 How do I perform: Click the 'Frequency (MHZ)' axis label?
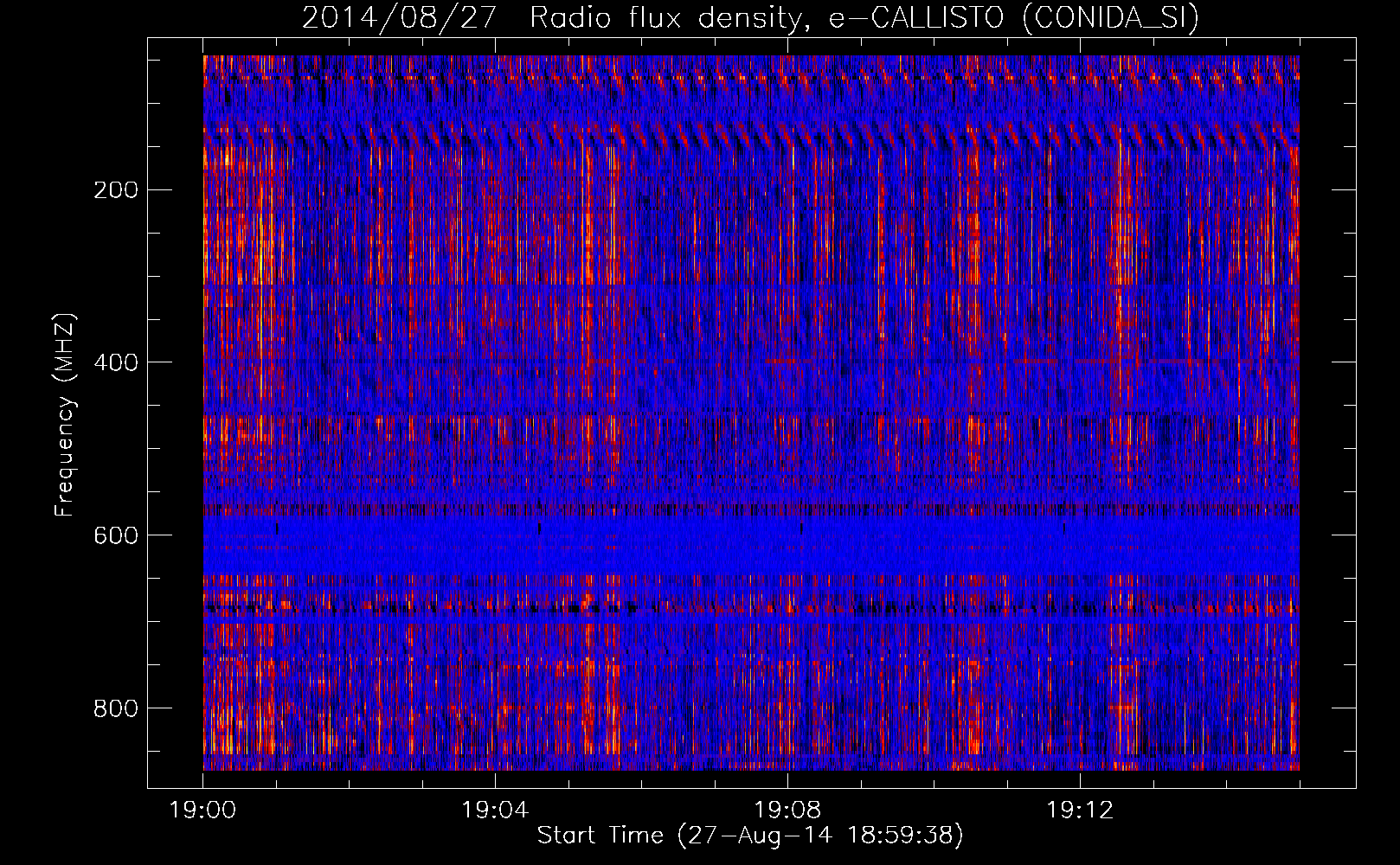click(x=65, y=414)
